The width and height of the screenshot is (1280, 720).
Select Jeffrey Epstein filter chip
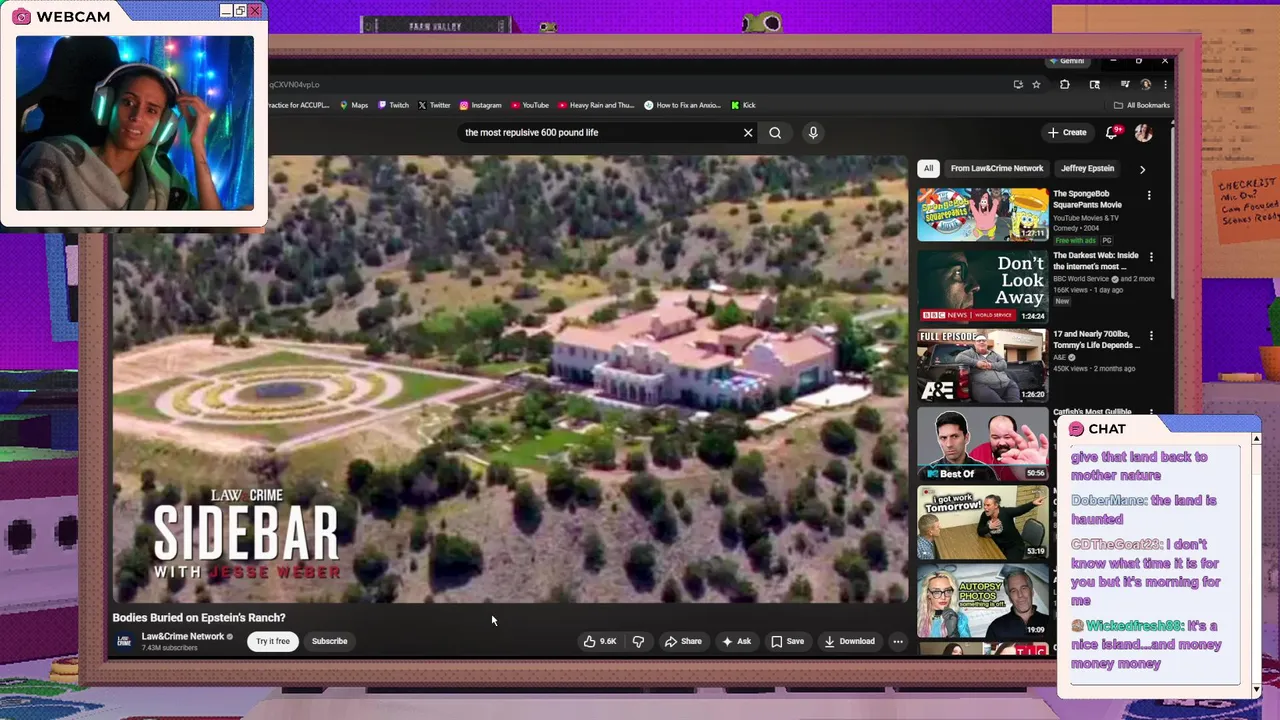coord(1087,168)
